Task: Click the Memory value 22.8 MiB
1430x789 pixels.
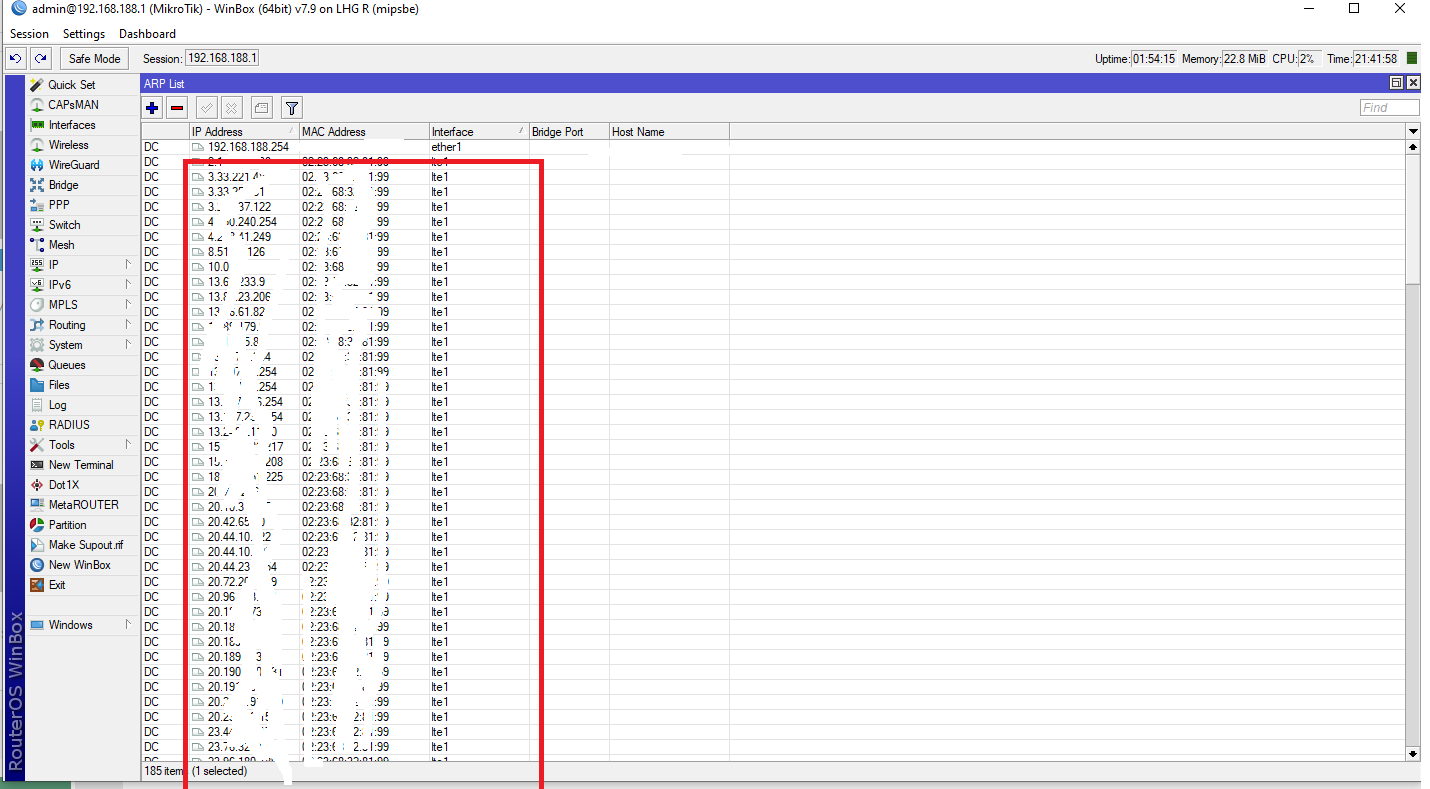Action: (1245, 58)
